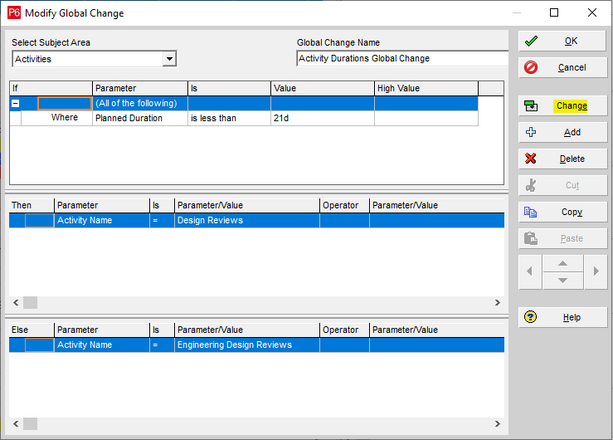Click the P6 application logo icon
The width and height of the screenshot is (613, 440).
pos(14,13)
